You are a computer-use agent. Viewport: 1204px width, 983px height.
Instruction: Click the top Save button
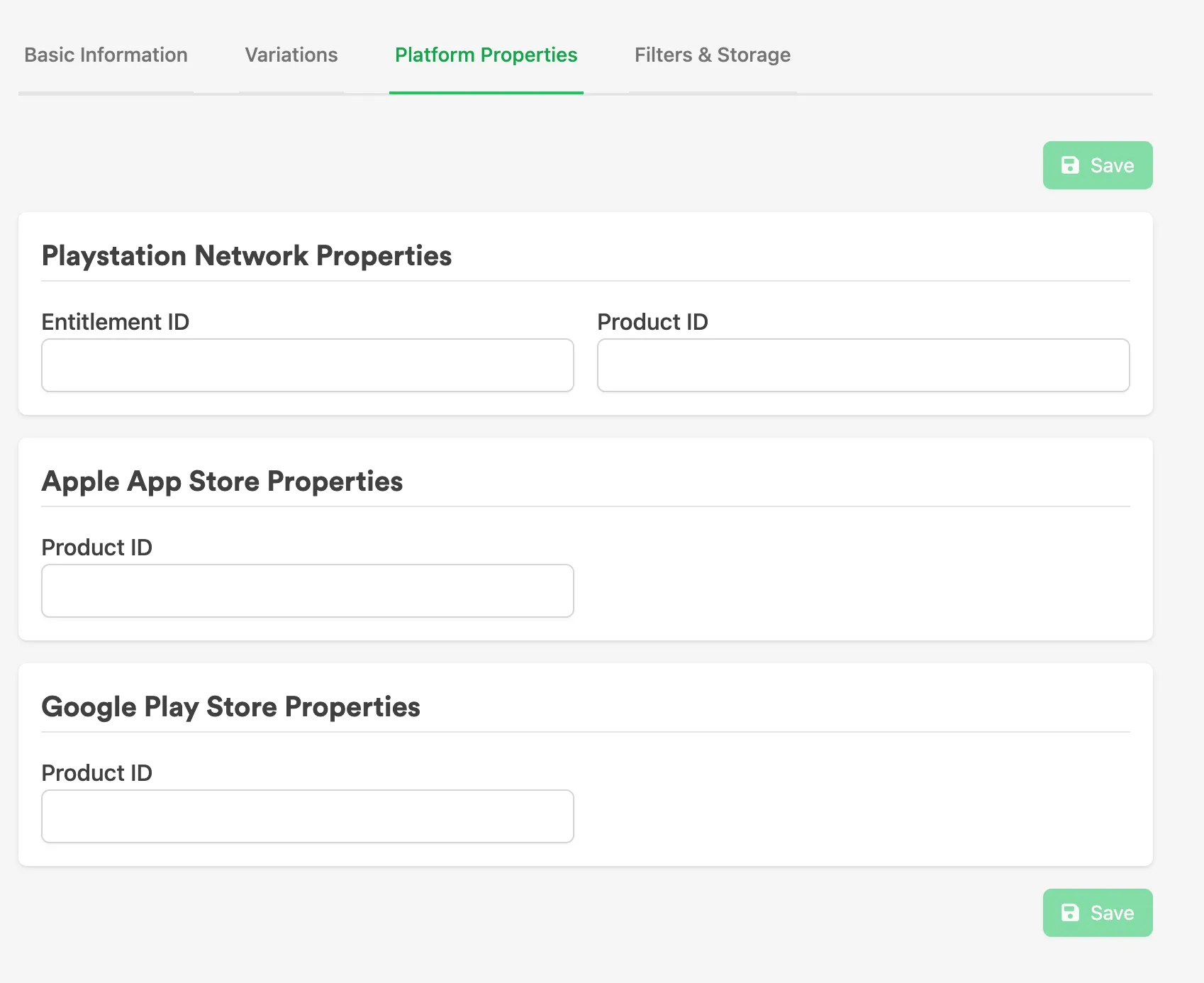point(1098,165)
